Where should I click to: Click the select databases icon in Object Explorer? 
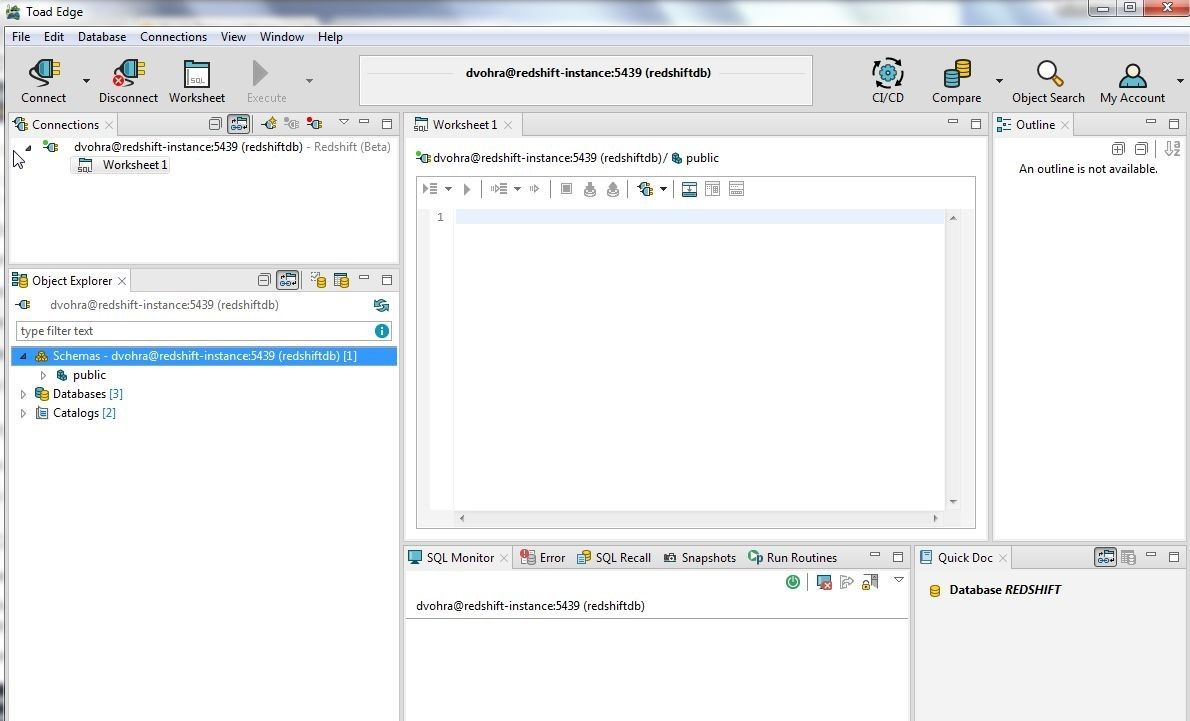pyautogui.click(x=318, y=280)
